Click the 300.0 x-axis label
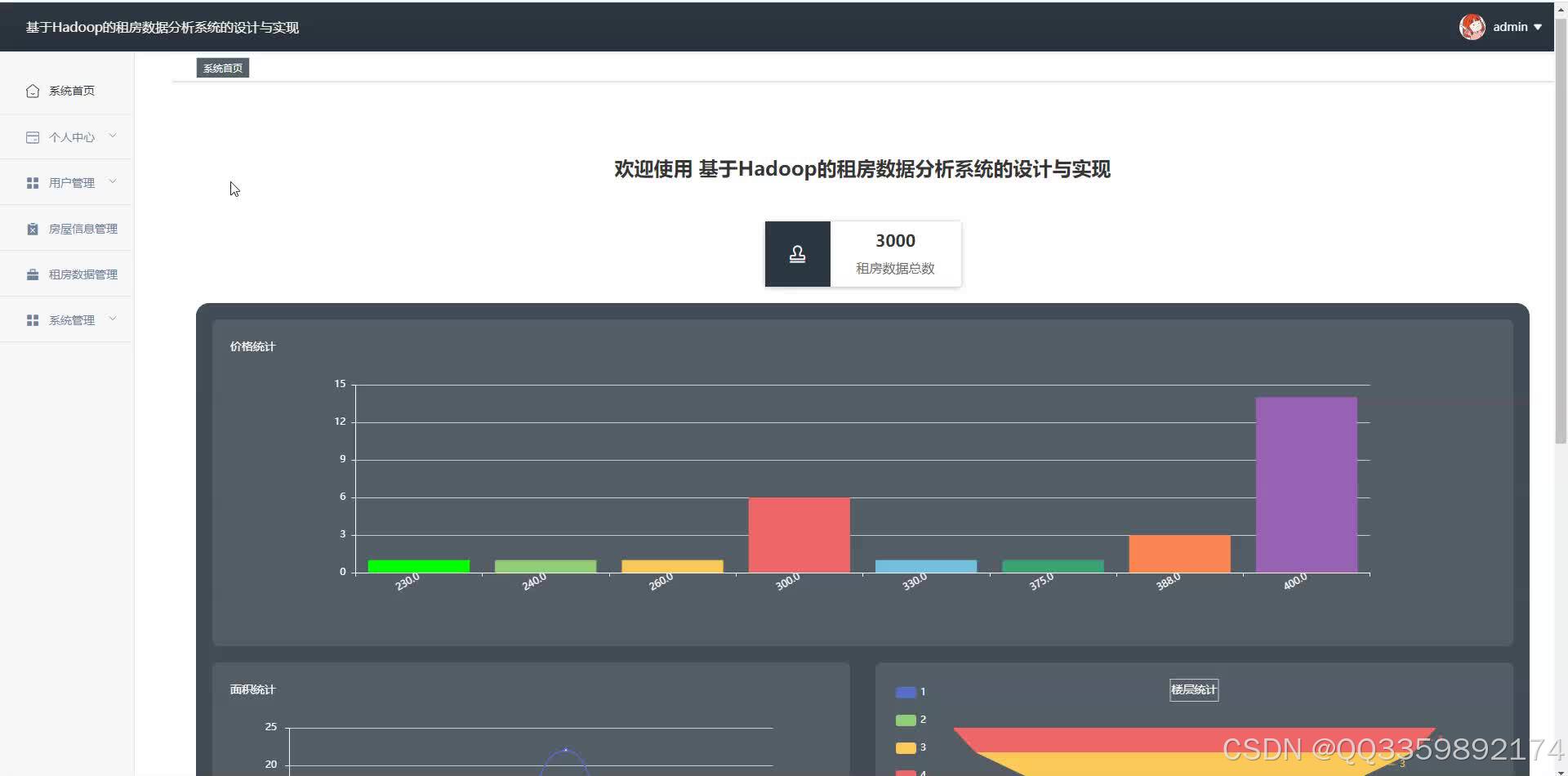Screen dimensions: 1568x776 click(787, 582)
